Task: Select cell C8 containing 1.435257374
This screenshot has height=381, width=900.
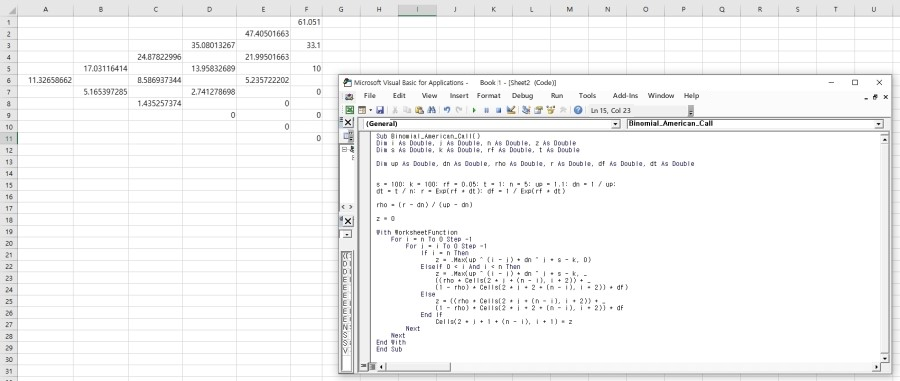Action: (156, 103)
